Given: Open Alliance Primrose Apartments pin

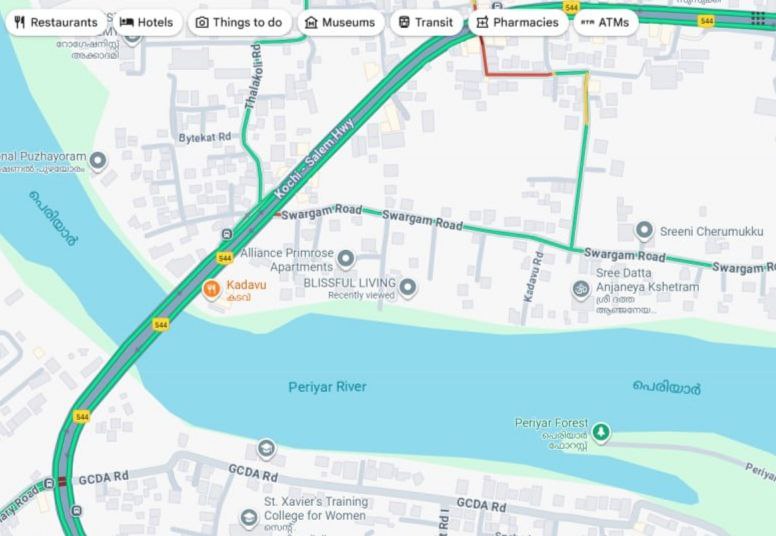Looking at the screenshot, I should tap(346, 259).
